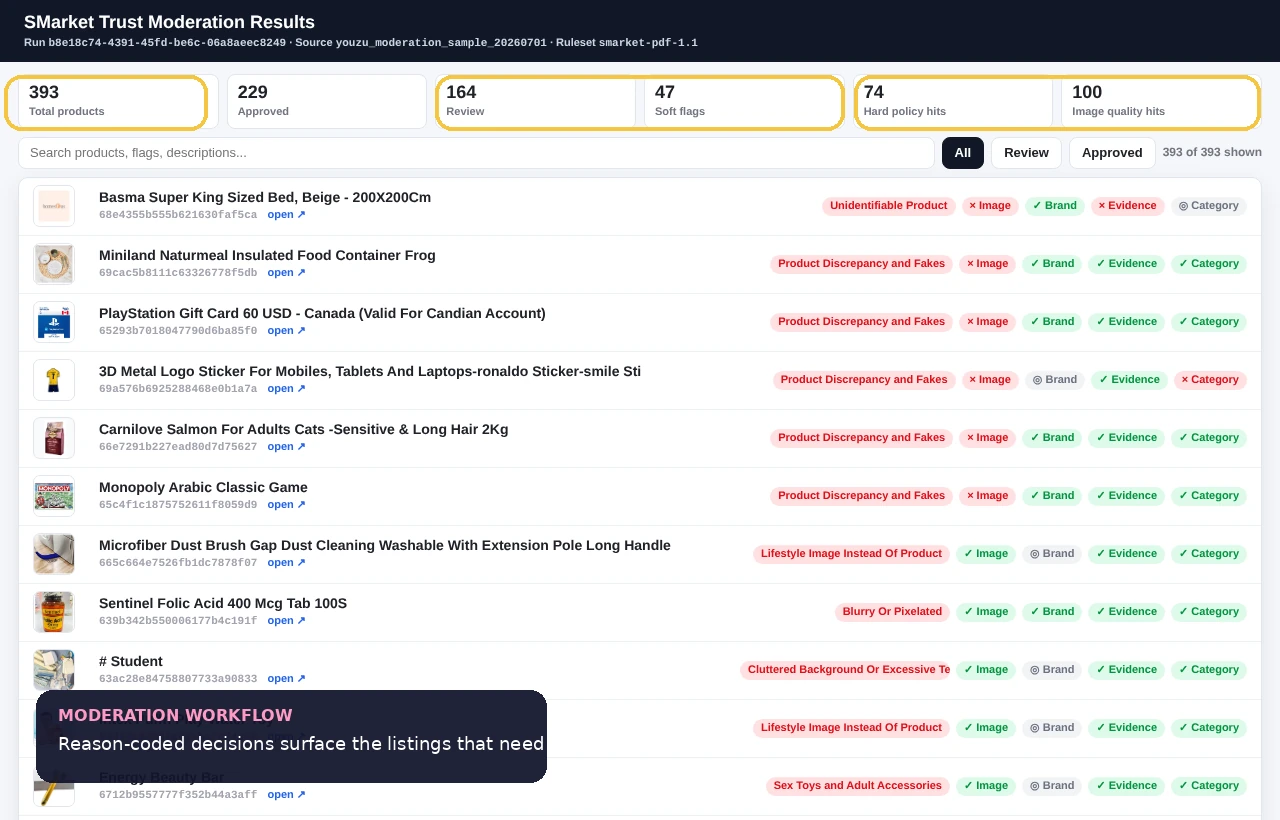The image size is (1280, 820).
Task: Click passed Image badge on Microfiber row
Action: click(986, 554)
